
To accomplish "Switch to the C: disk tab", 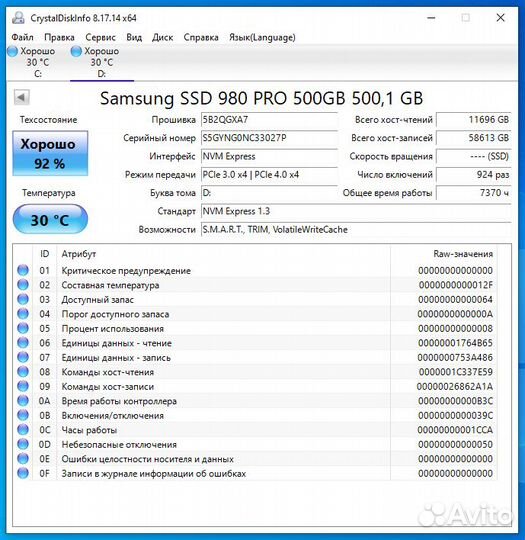I will point(38,62).
